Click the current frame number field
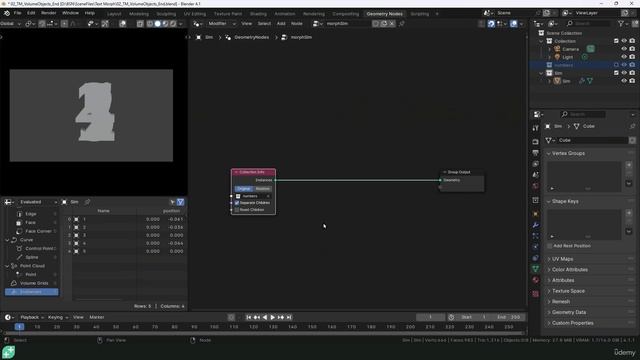Viewport: 640px width, 360px height. tap(430, 317)
